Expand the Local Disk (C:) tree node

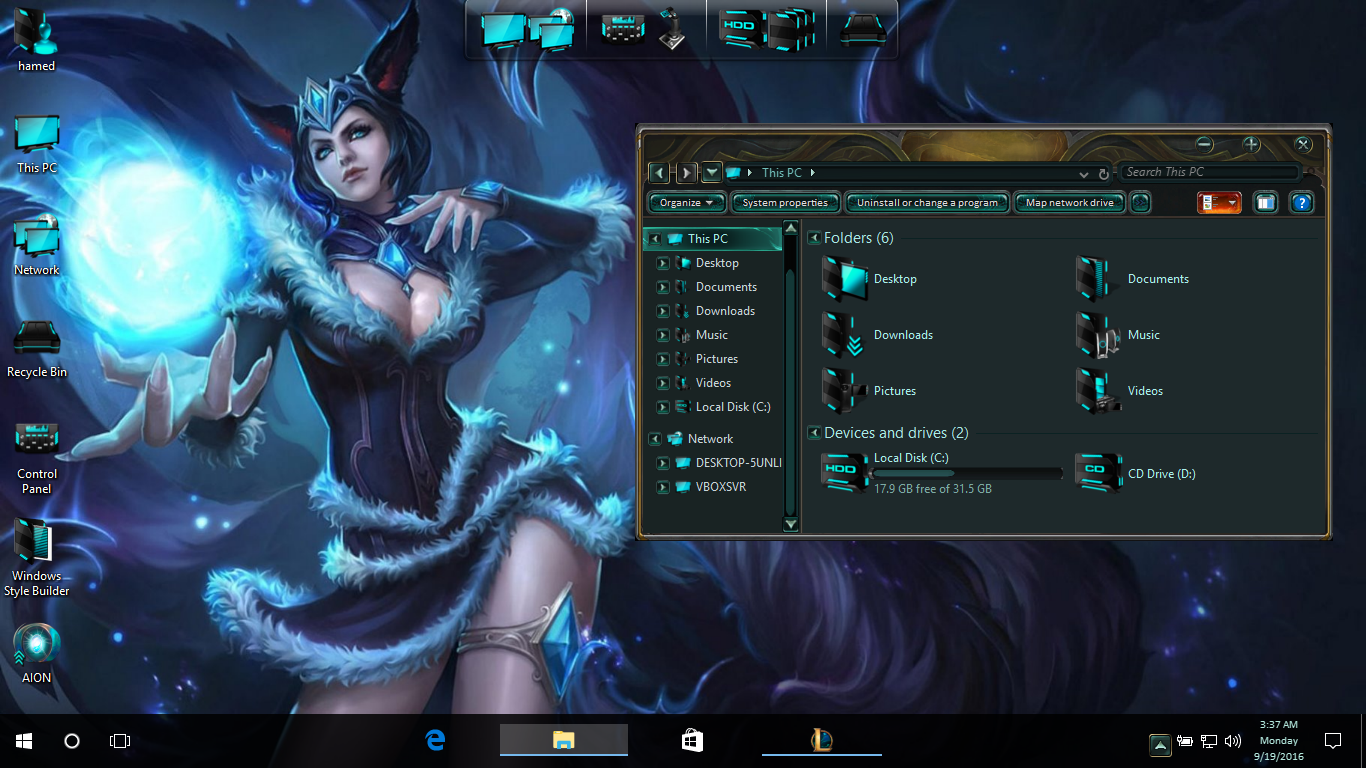pyautogui.click(x=662, y=407)
